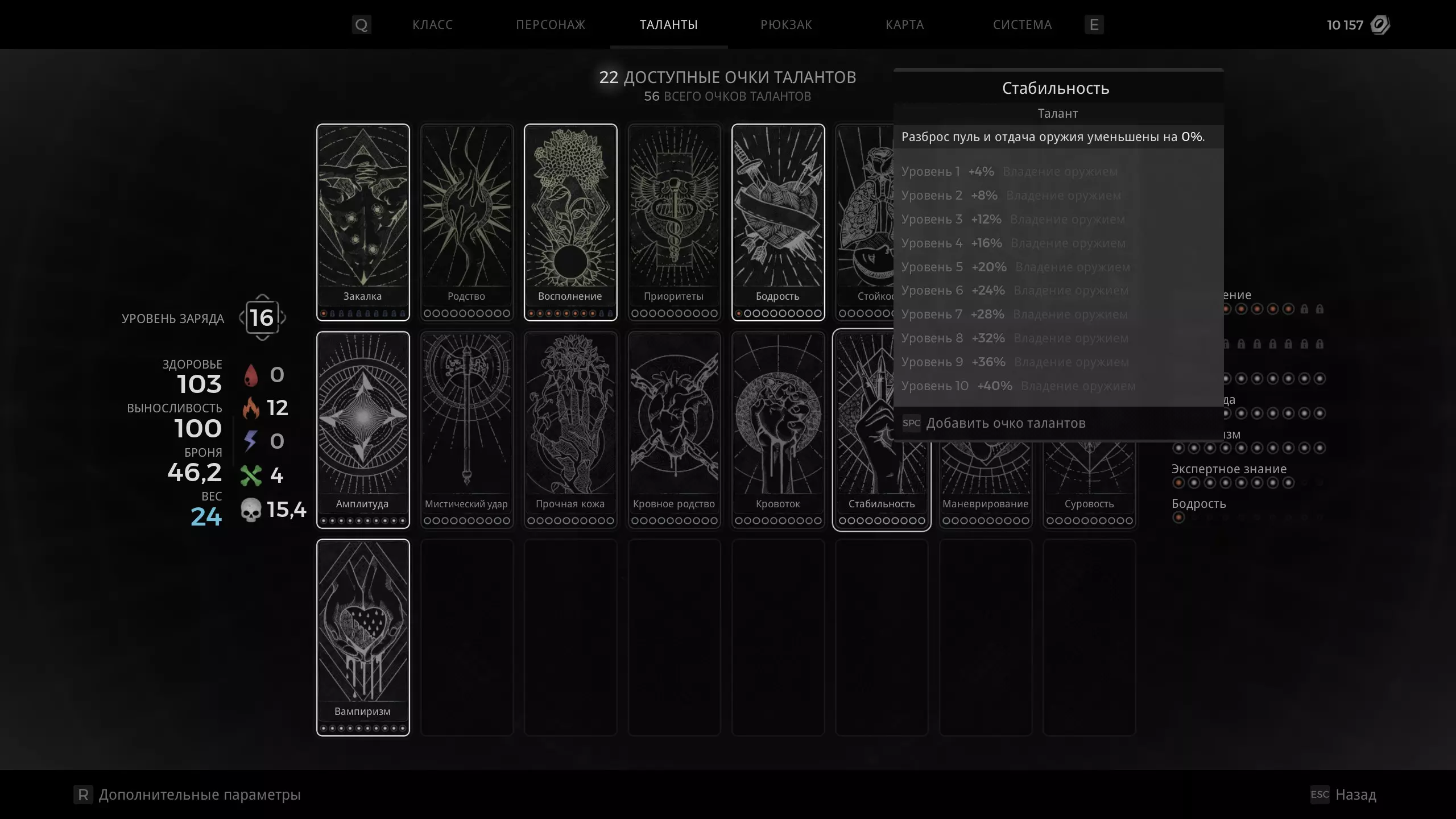This screenshot has height=819, width=1456.
Task: Click the Q previous tab key icon
Action: coord(362,24)
